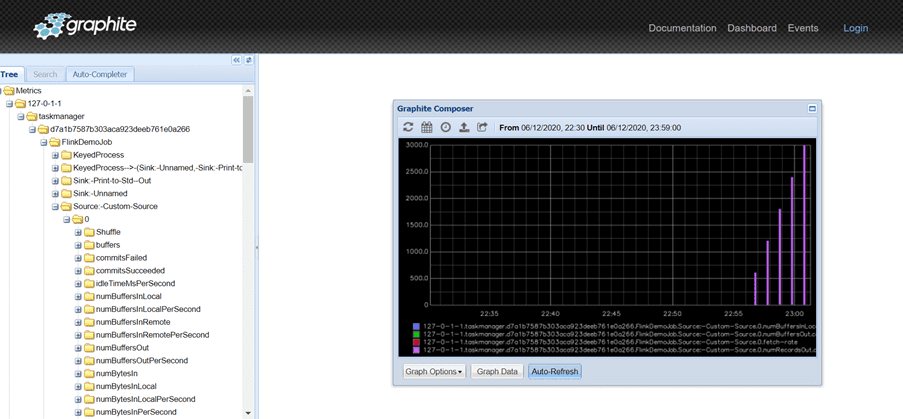903x419 pixels.
Task: Expand the Sink:-Print-to-Std--Out node
Action: (55, 181)
